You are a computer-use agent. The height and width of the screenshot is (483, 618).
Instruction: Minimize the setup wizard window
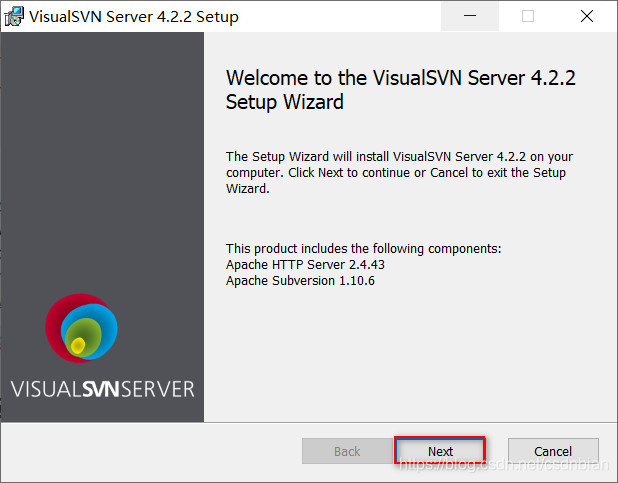point(470,16)
